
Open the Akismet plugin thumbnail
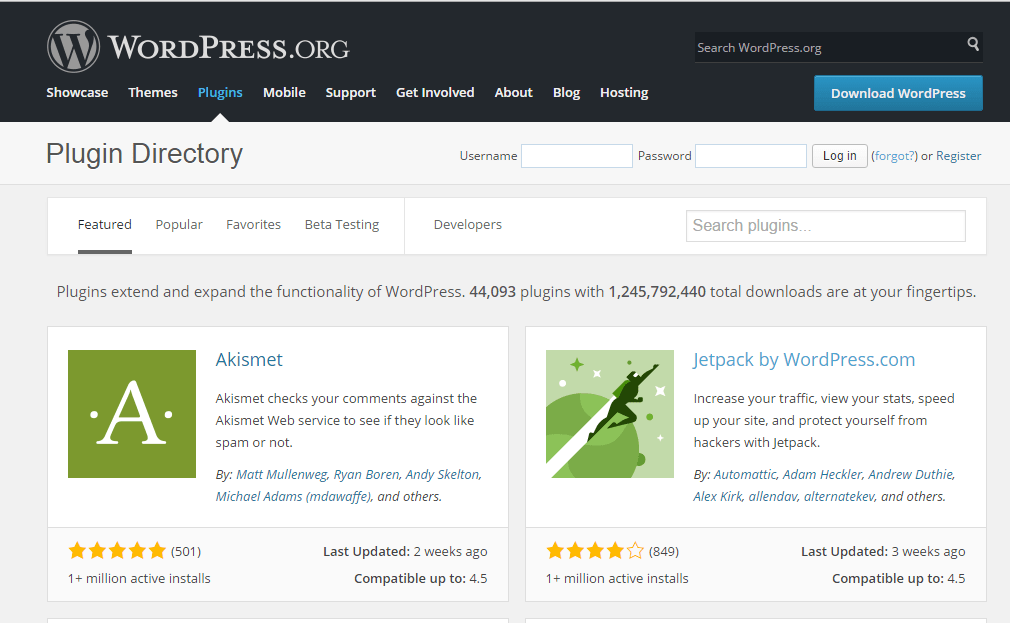coord(132,414)
